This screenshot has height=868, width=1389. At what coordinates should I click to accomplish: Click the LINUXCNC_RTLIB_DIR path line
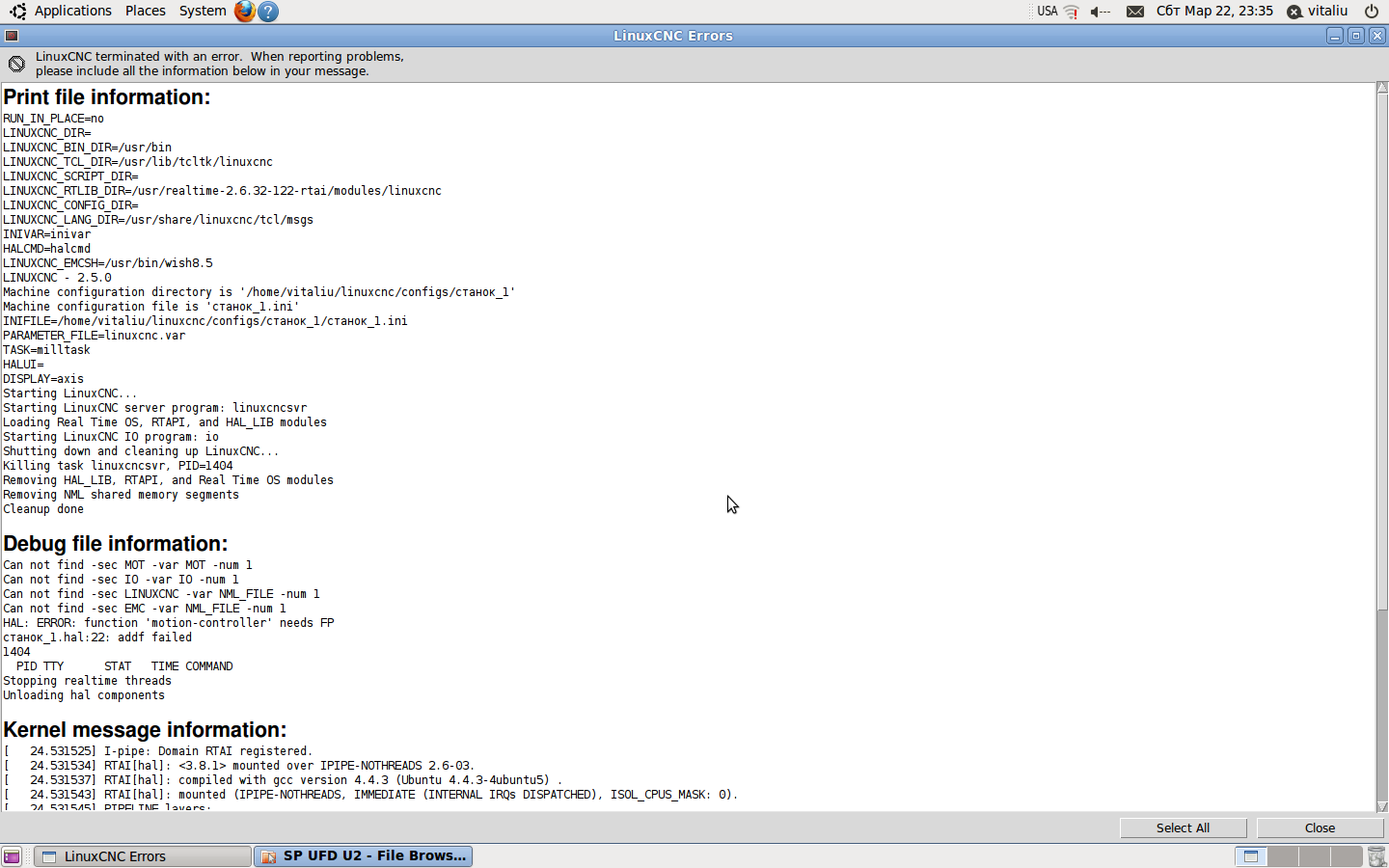(x=222, y=191)
